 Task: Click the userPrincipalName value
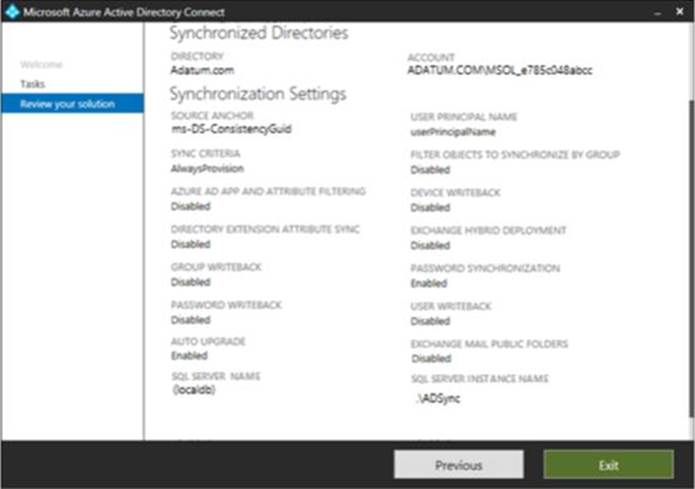[x=453, y=132]
